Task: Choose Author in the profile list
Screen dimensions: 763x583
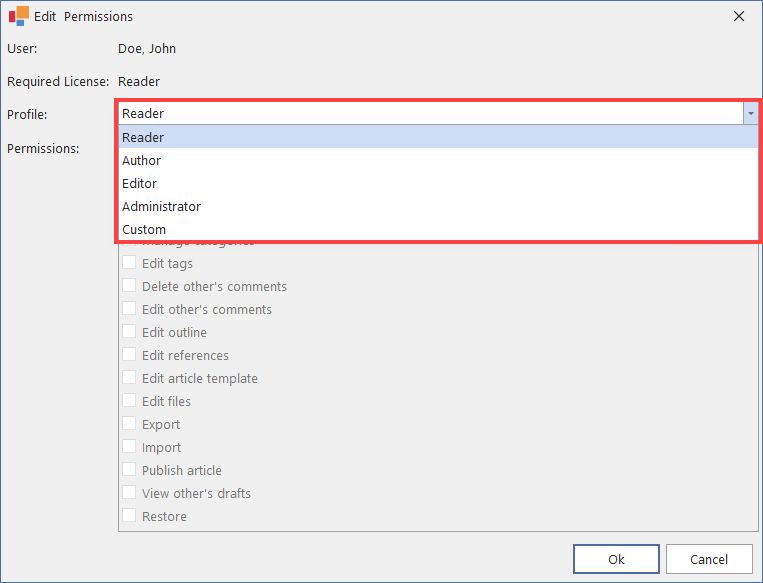Action: [141, 160]
